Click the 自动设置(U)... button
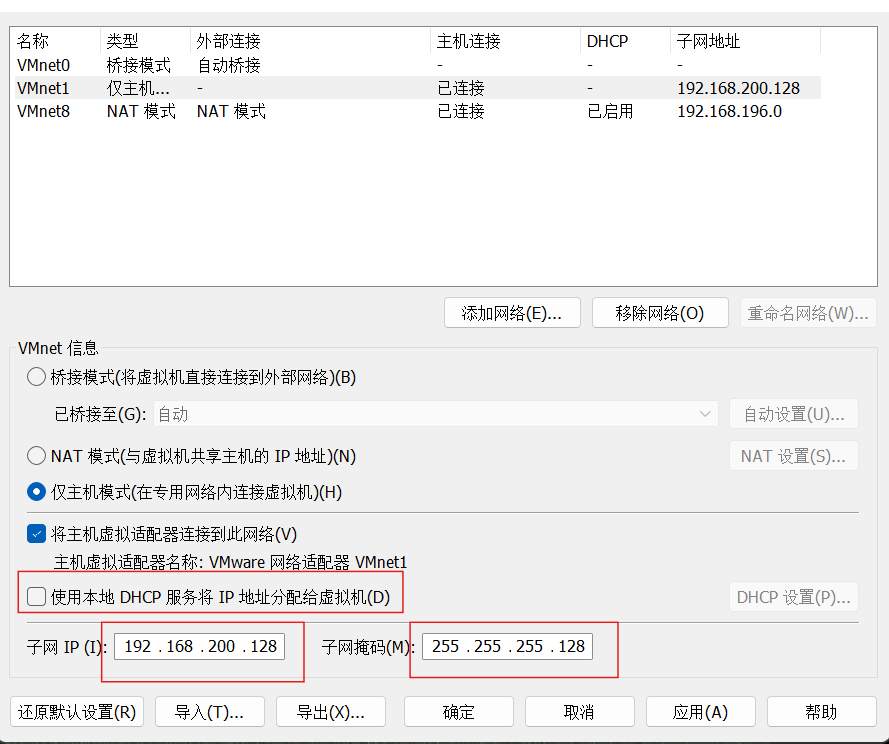 point(794,414)
